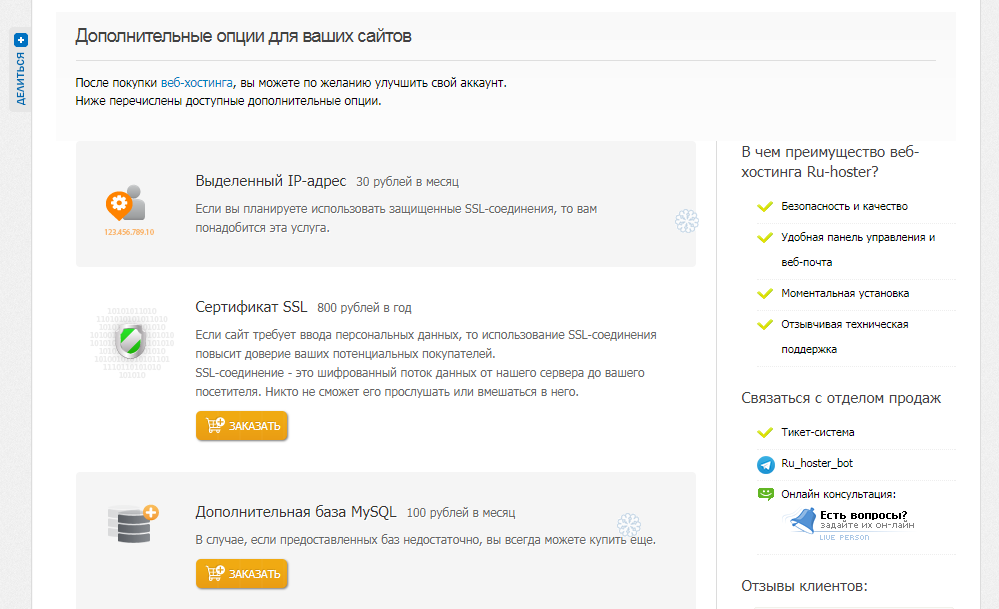
Task: Click the plus icon above Делиться
Action: point(21,40)
